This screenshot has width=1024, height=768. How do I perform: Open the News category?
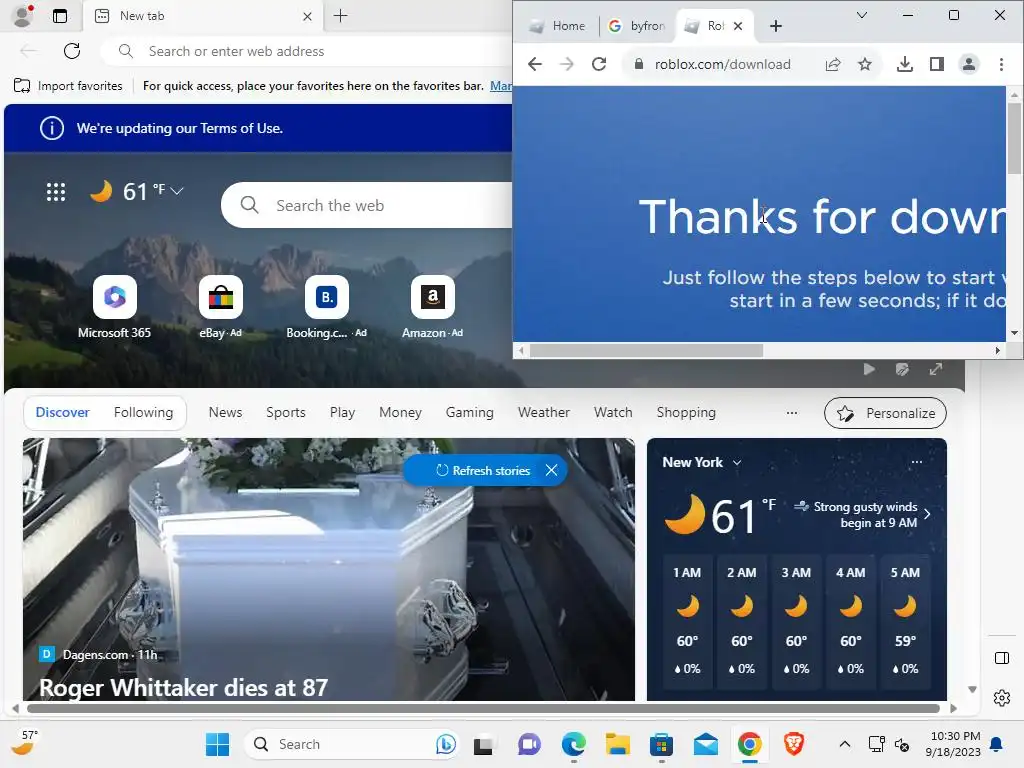point(225,412)
